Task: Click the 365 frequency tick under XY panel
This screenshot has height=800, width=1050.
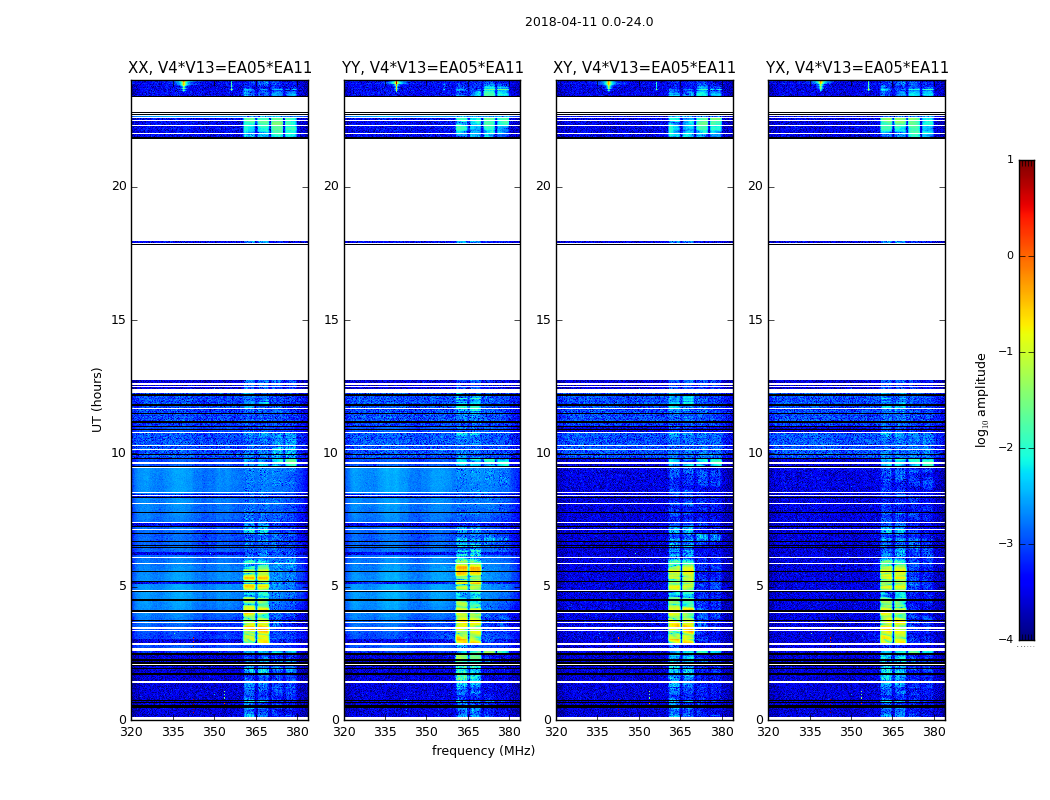Action: coord(680,731)
